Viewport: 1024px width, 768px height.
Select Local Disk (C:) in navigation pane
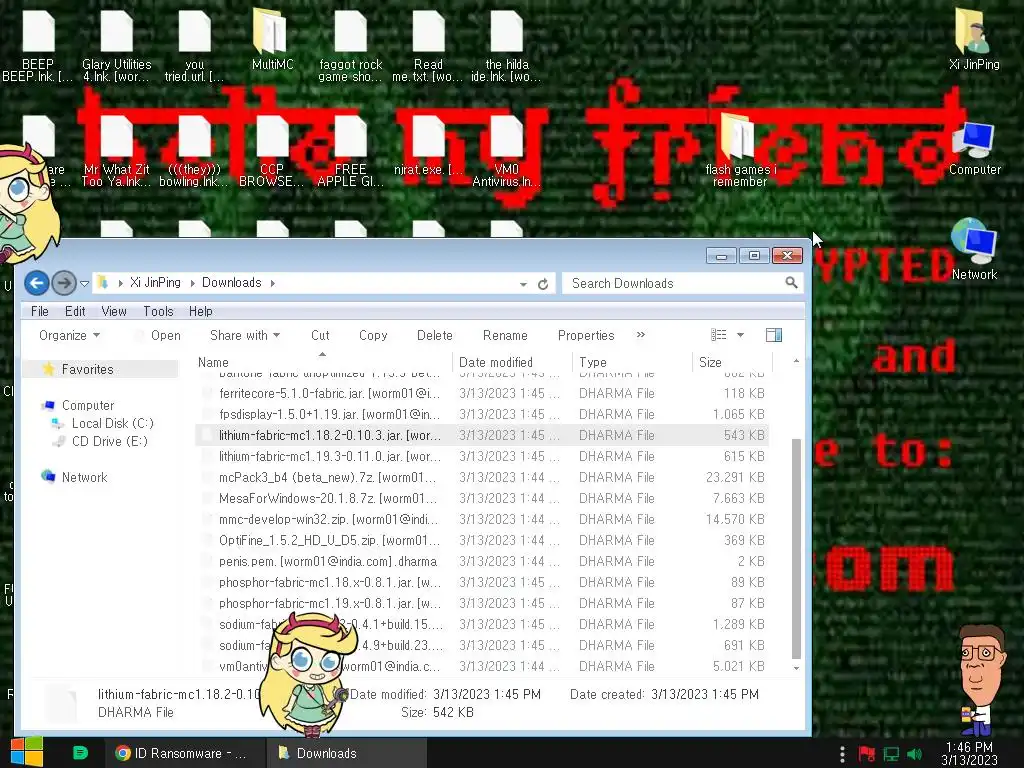tap(112, 423)
